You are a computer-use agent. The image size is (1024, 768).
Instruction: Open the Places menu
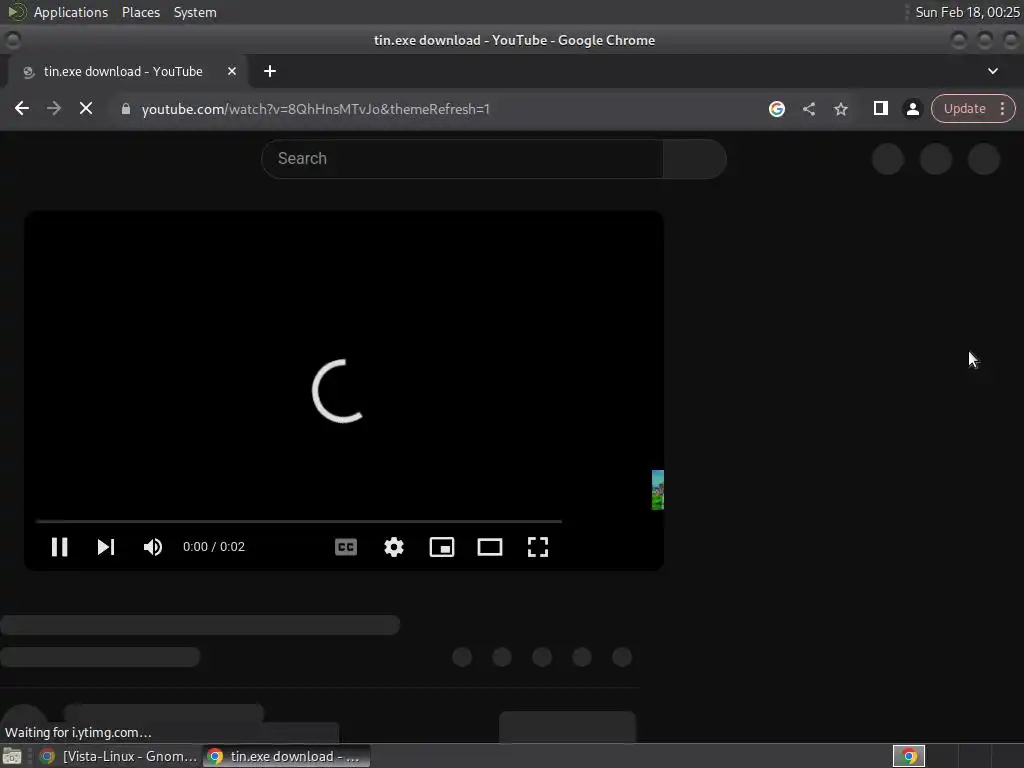click(x=140, y=12)
